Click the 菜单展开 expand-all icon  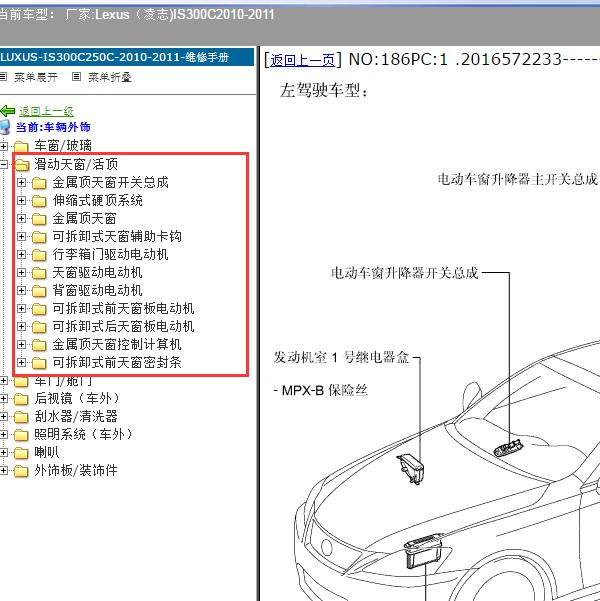coord(3,77)
